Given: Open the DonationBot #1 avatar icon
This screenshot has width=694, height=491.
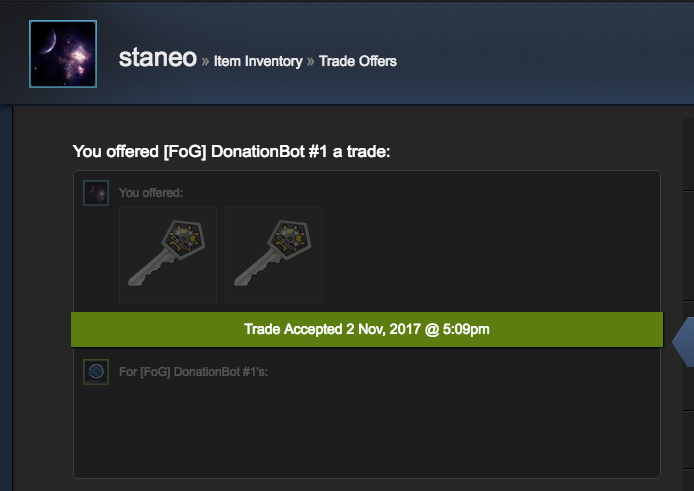Looking at the screenshot, I should [96, 372].
